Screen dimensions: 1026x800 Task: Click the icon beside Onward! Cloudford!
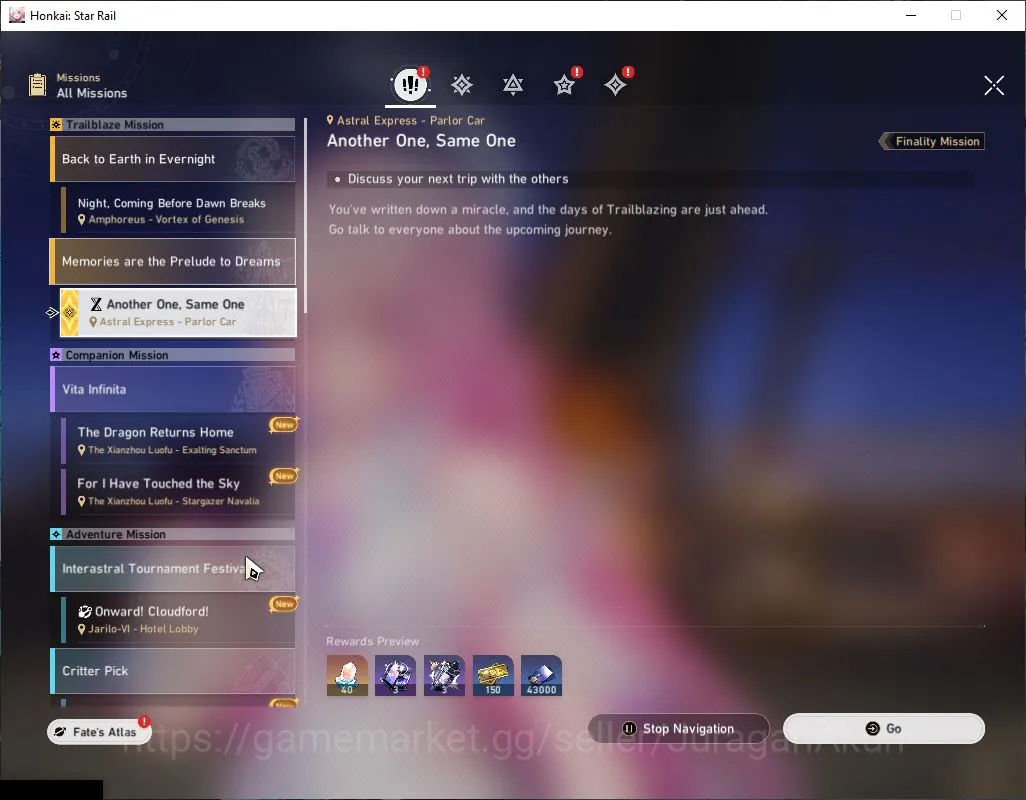tap(84, 612)
